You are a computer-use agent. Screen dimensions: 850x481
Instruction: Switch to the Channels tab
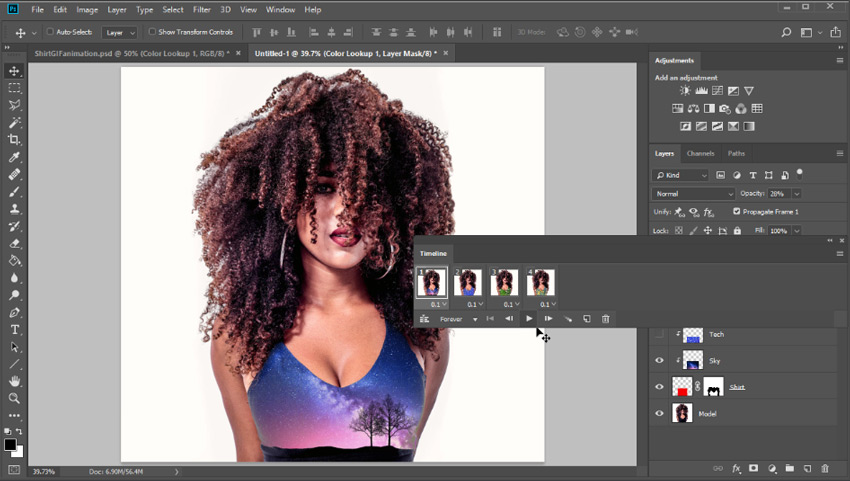point(700,153)
